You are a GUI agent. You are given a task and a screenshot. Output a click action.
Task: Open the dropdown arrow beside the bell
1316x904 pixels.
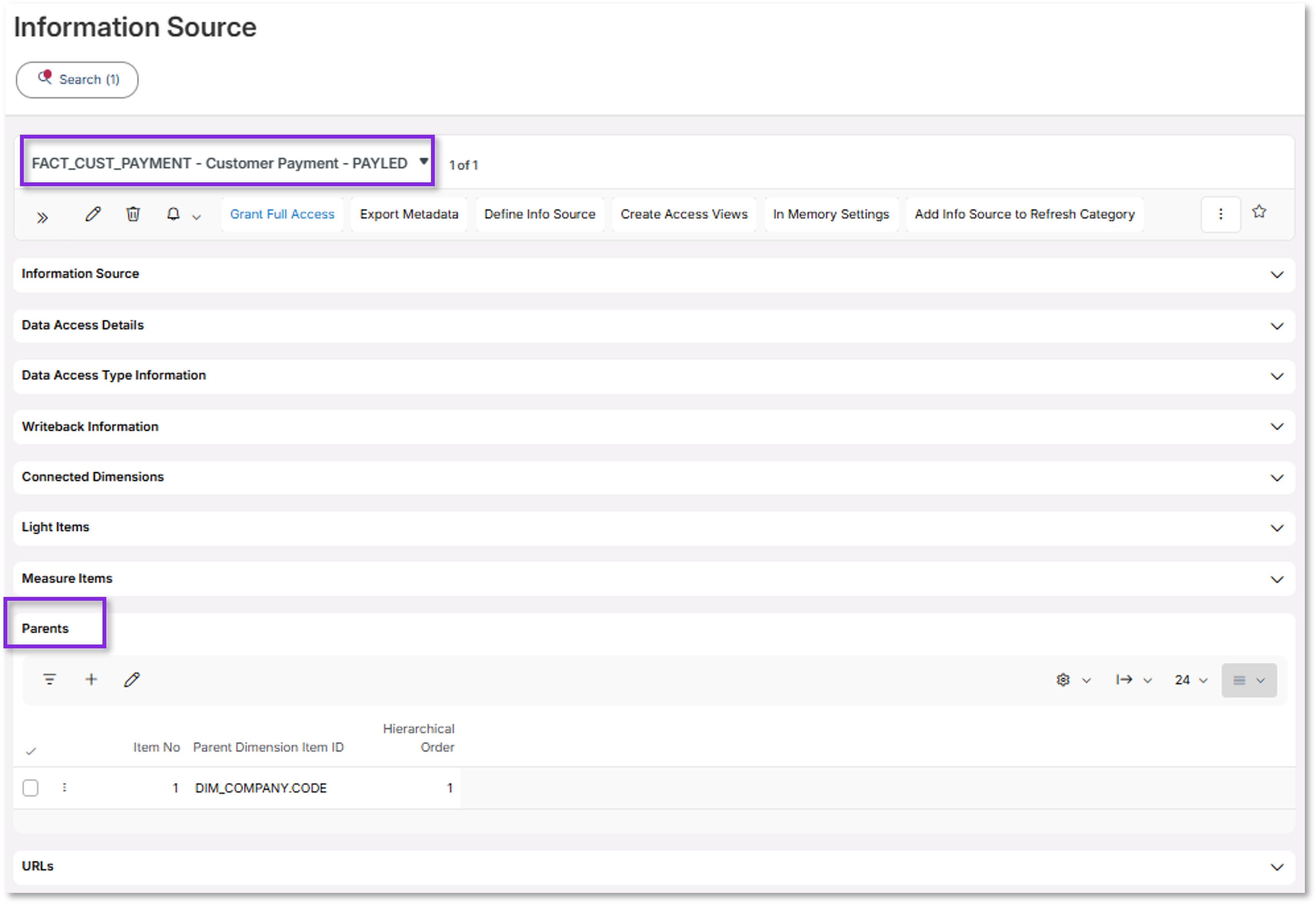tap(196, 217)
